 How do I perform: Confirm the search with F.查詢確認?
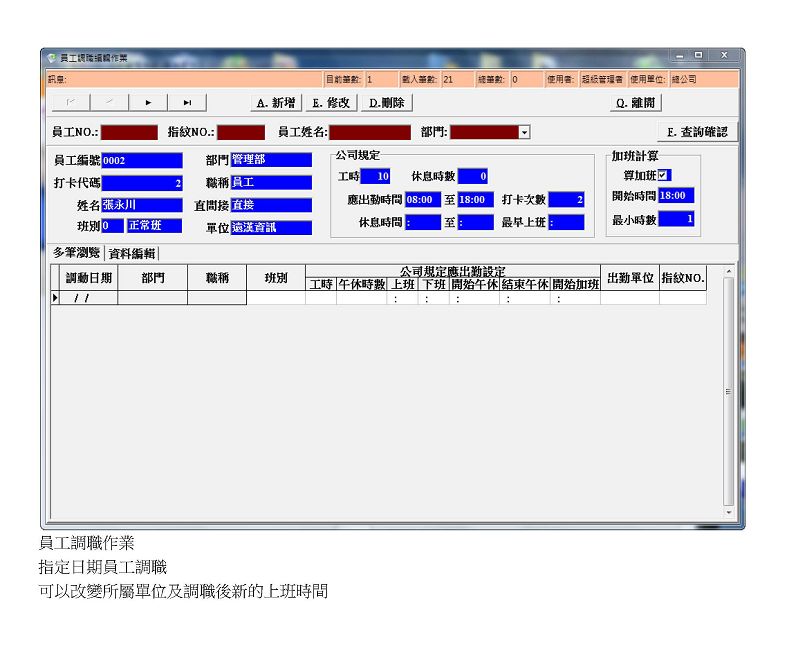click(x=696, y=132)
